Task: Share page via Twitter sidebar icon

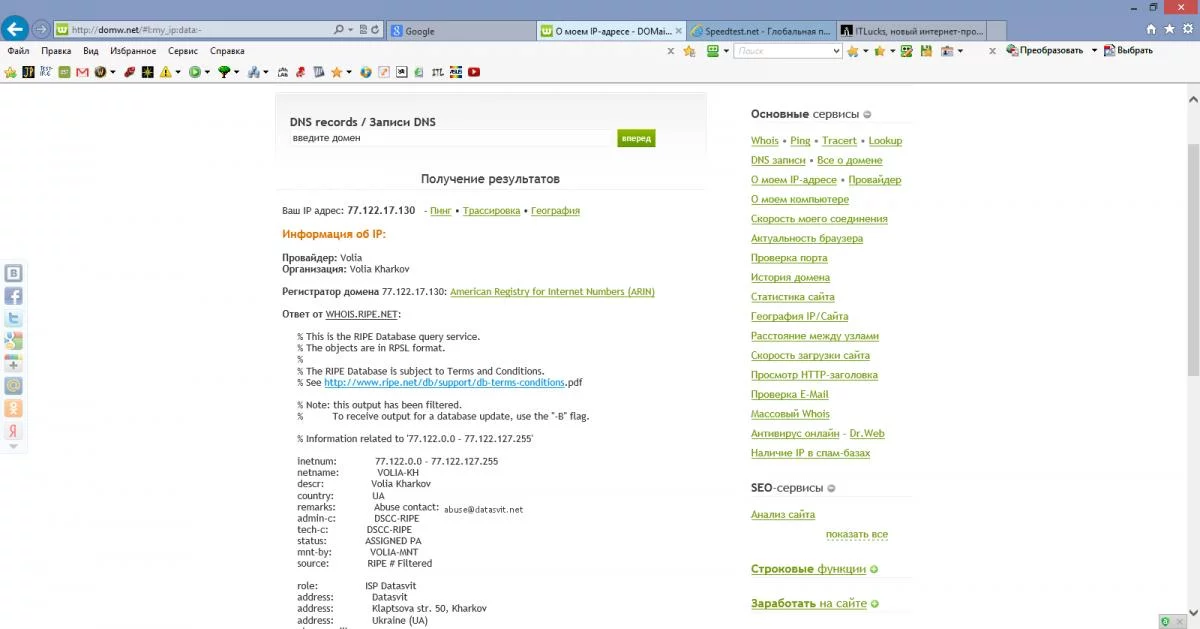Action: (13, 318)
